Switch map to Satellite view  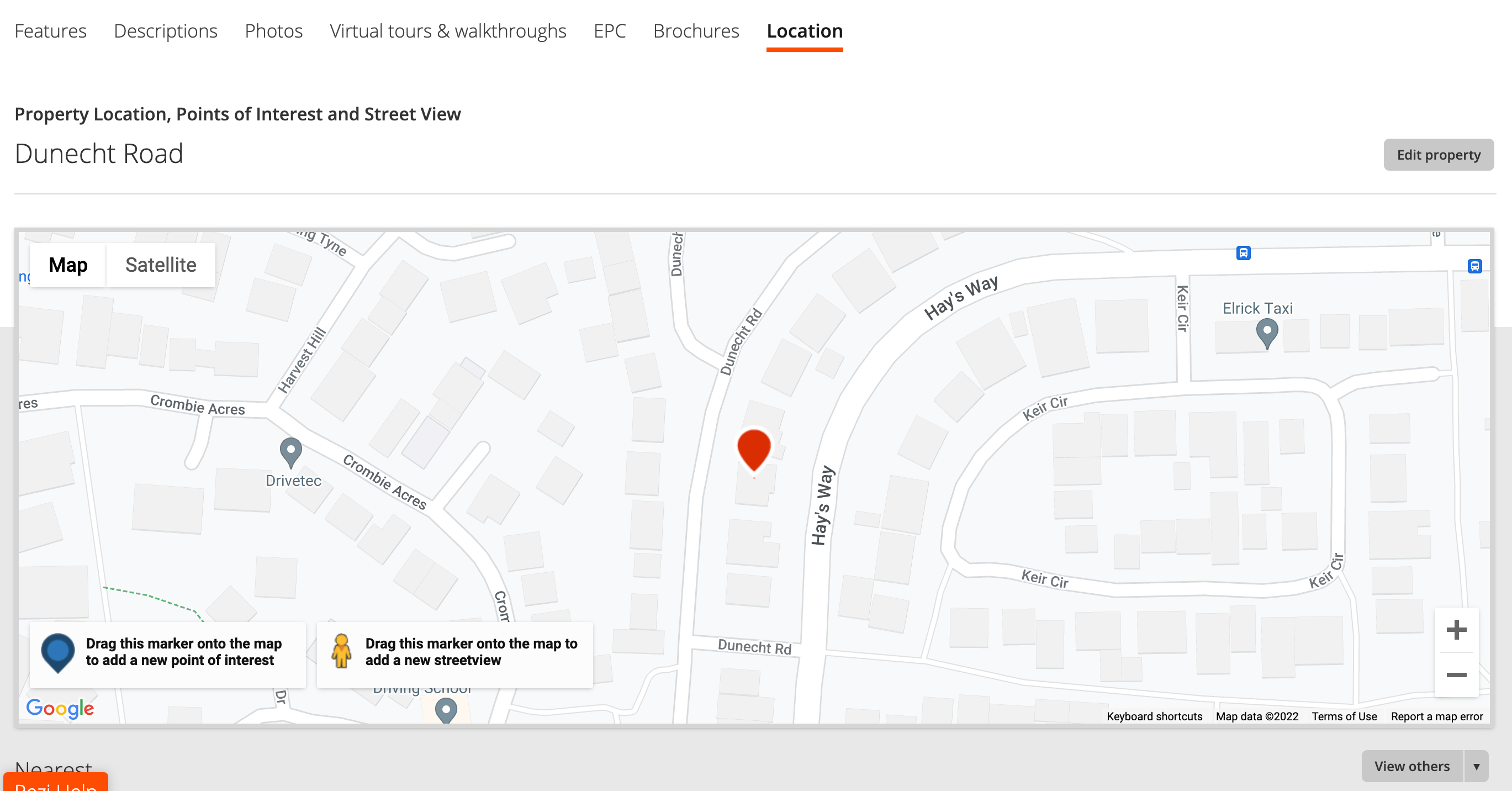point(161,265)
